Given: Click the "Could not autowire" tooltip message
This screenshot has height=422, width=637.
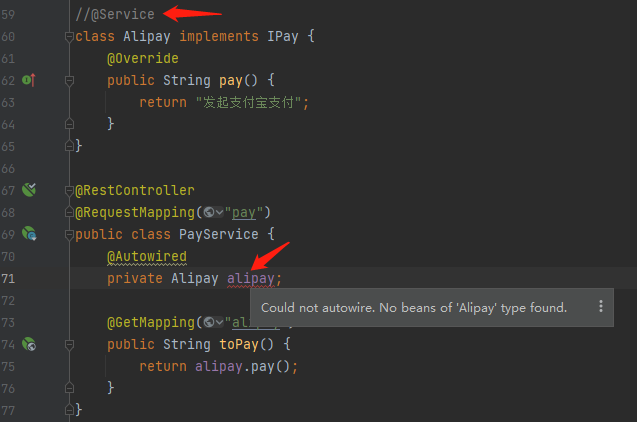Looking at the screenshot, I should pyautogui.click(x=413, y=307).
